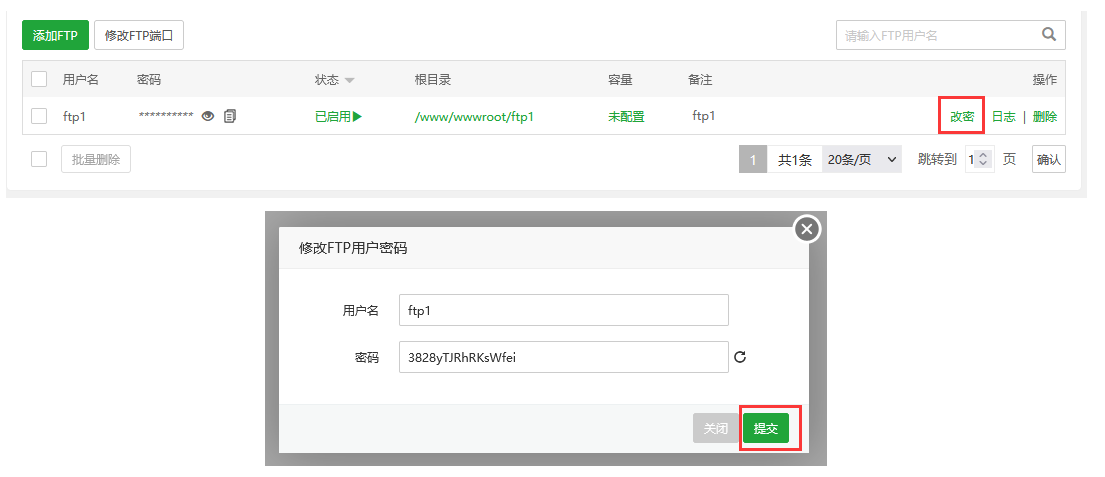Viewport: 1105px width, 477px height.
Task: Select the ftp1 row checkbox
Action: pyautogui.click(x=39, y=116)
